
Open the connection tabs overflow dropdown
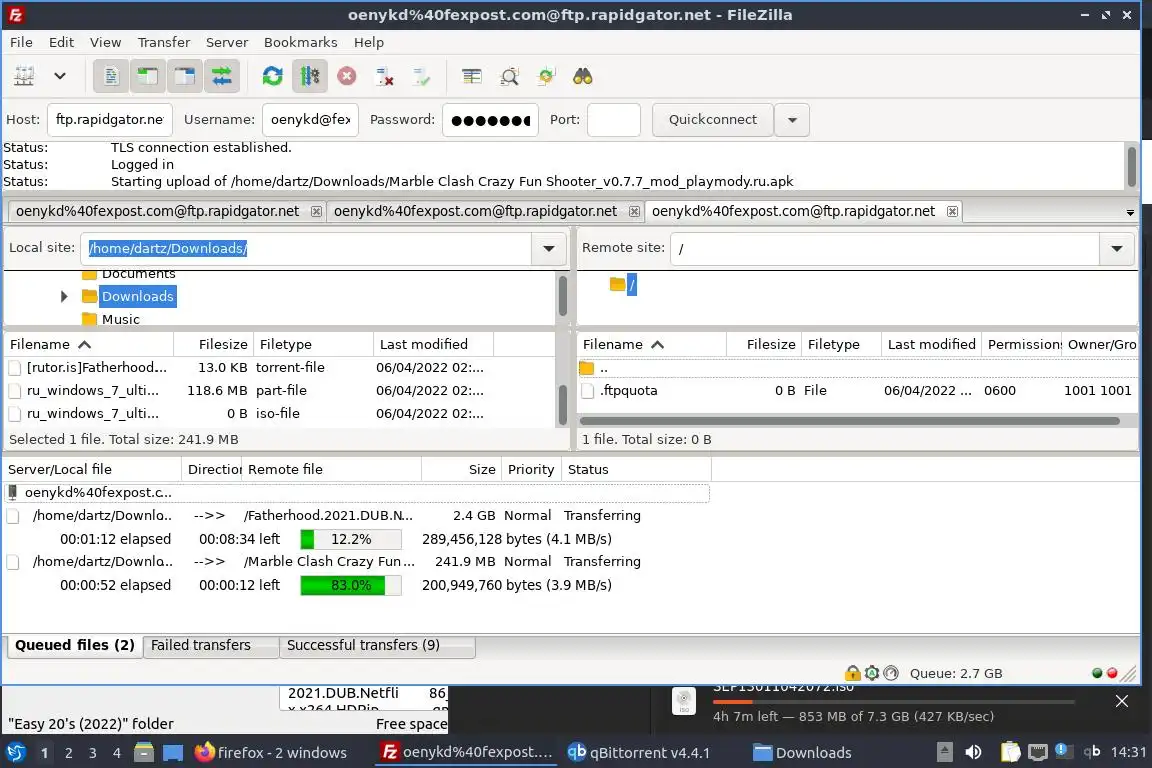1130,212
